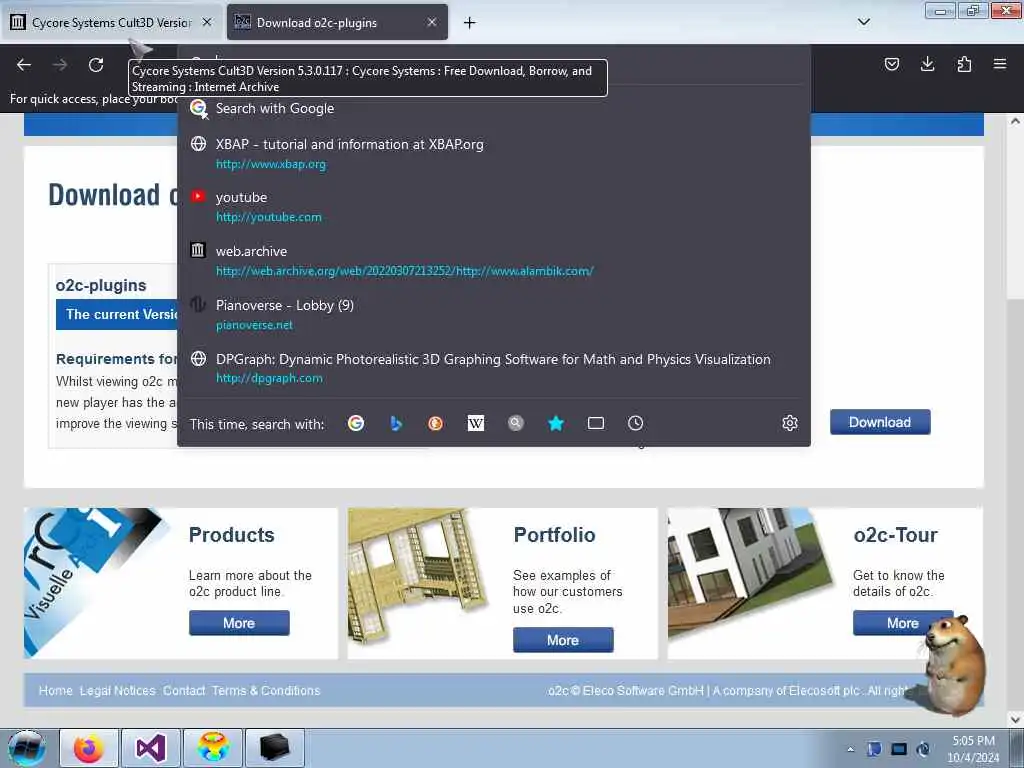
Task: Click More under o2c-Tour
Action: click(x=903, y=623)
